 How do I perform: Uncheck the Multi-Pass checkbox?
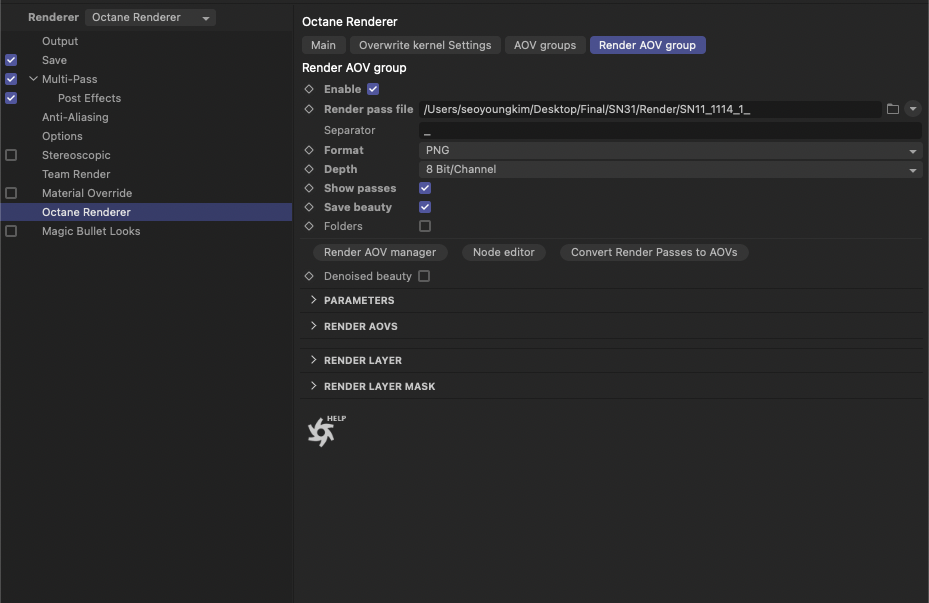(x=11, y=79)
